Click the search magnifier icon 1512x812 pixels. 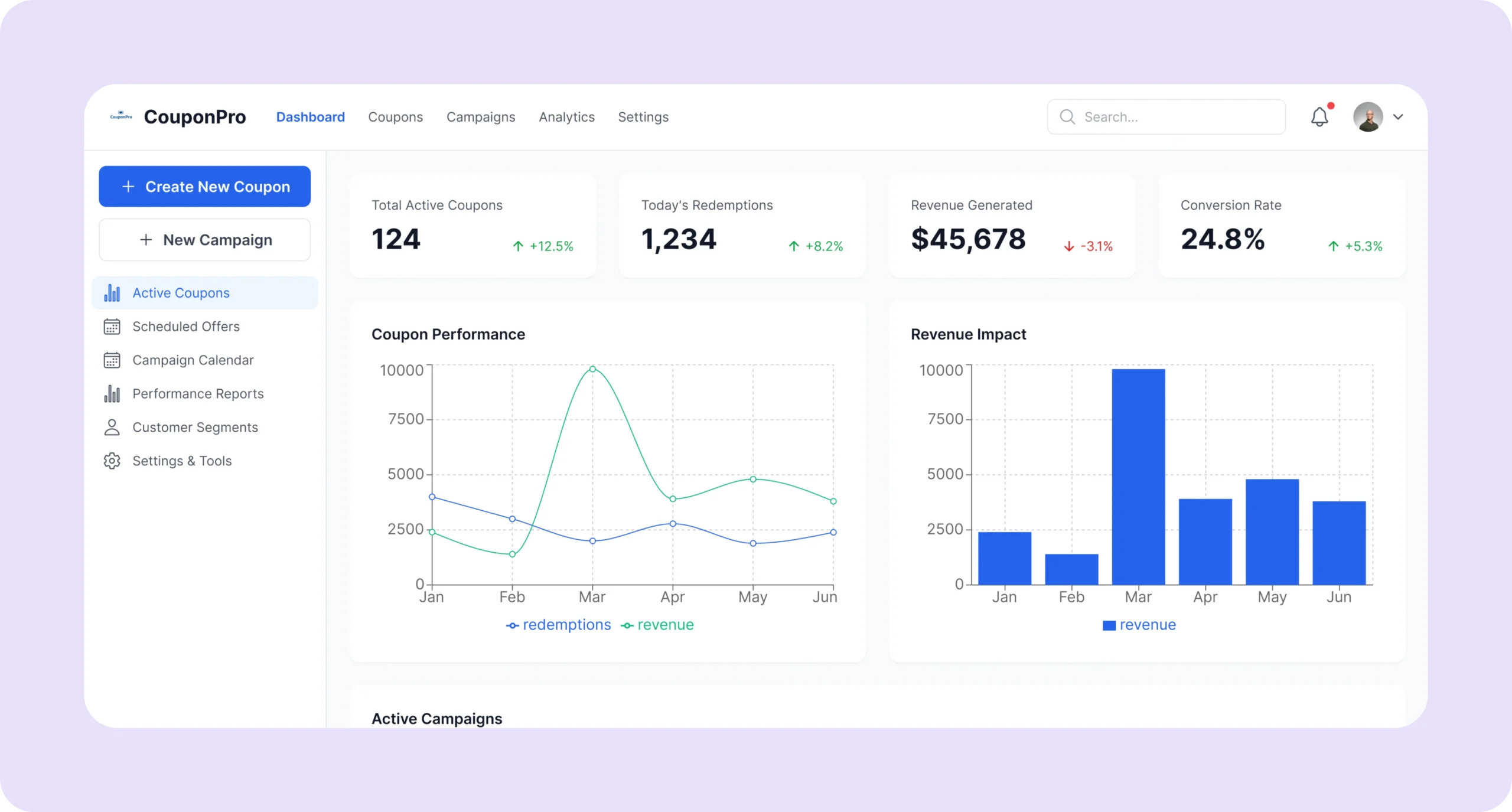point(1067,117)
